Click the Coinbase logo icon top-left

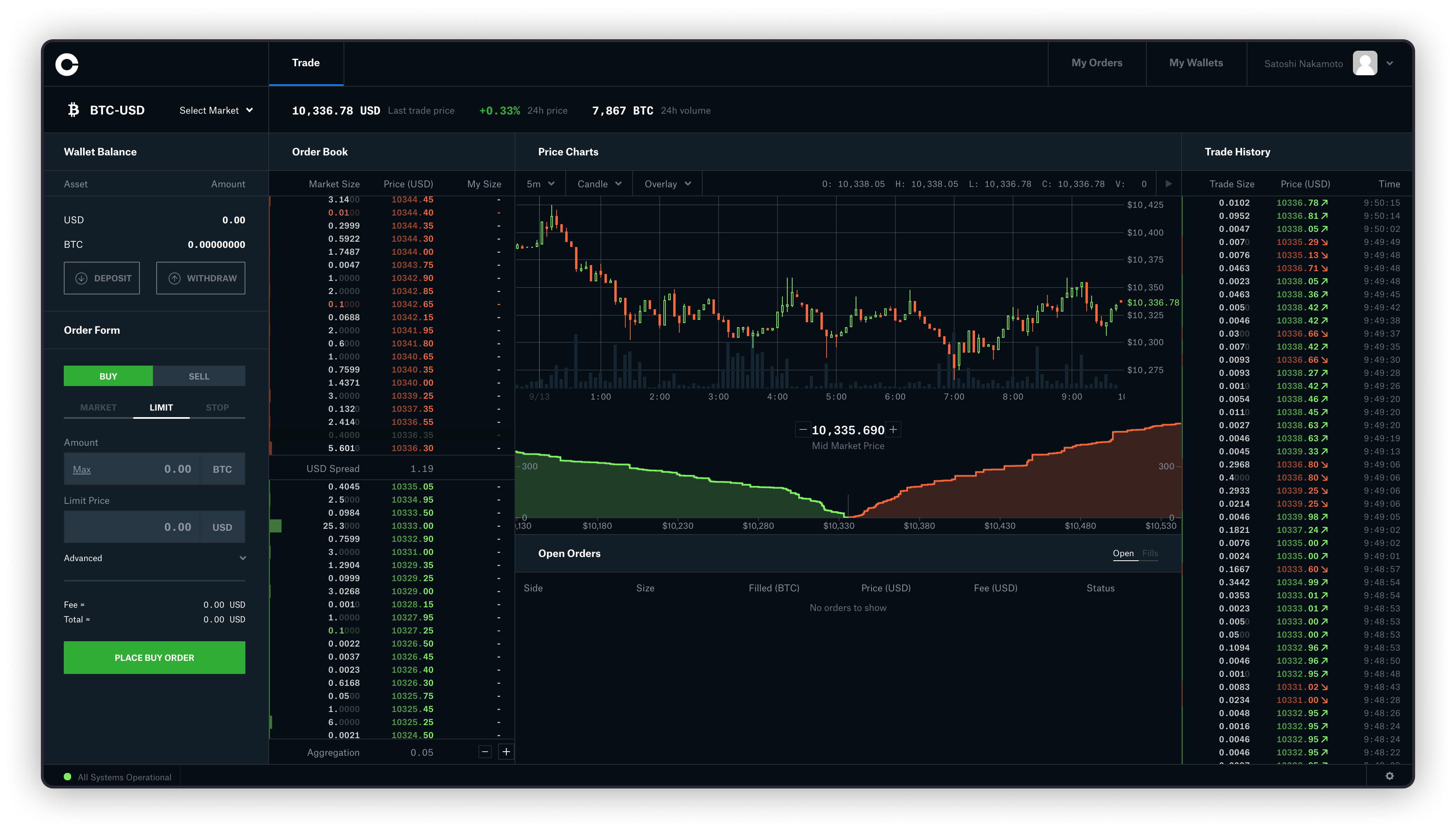[67, 63]
